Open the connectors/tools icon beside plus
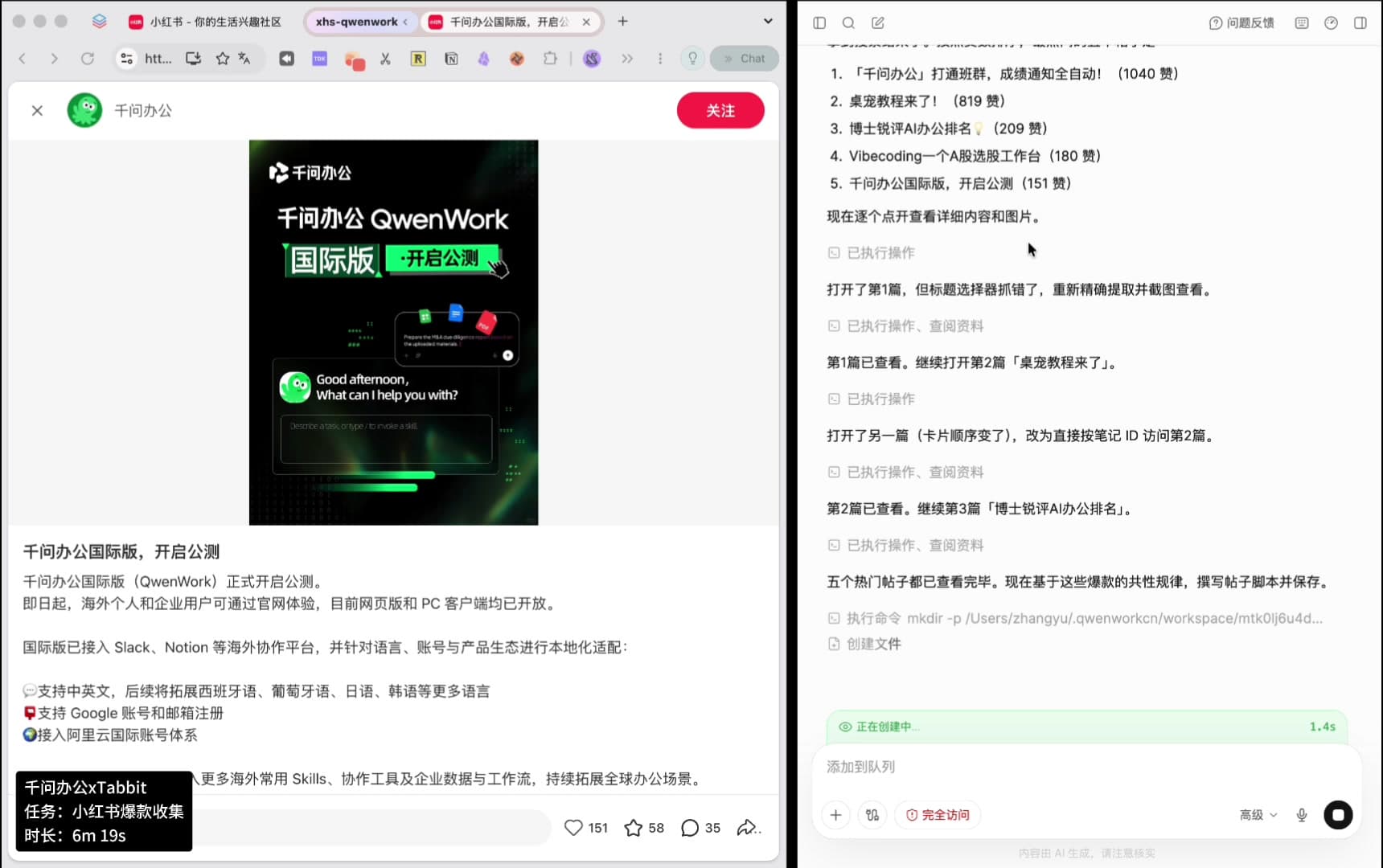Viewport: 1383px width, 868px height. [872, 815]
